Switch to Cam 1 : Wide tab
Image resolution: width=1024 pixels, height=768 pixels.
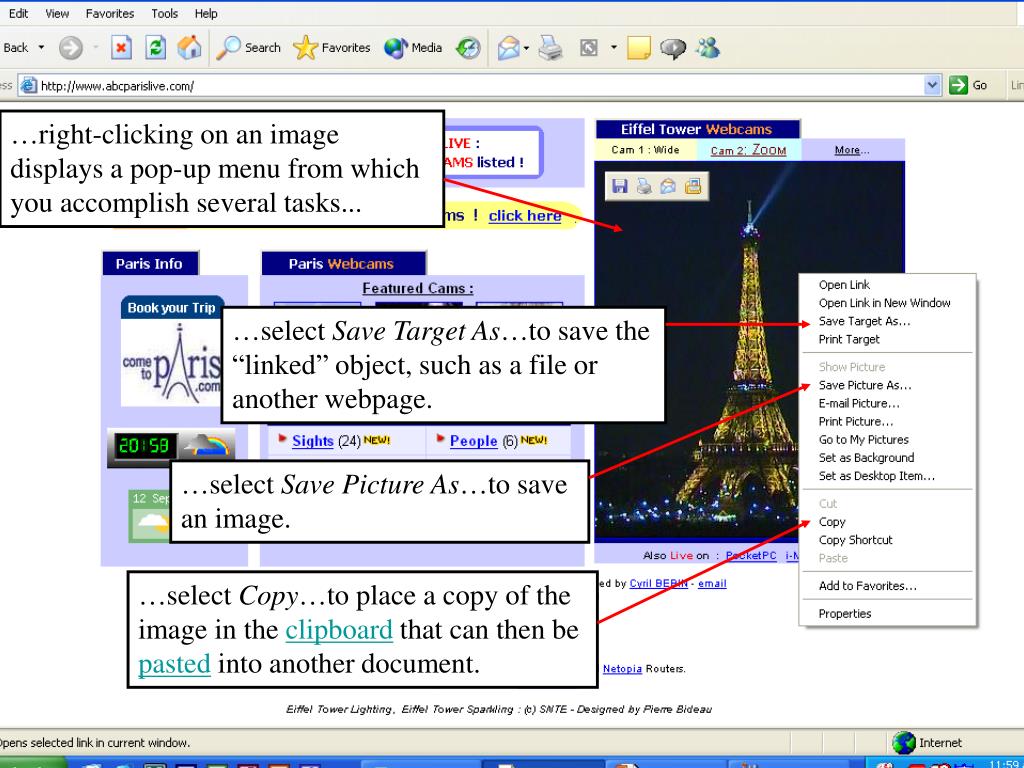(x=645, y=150)
